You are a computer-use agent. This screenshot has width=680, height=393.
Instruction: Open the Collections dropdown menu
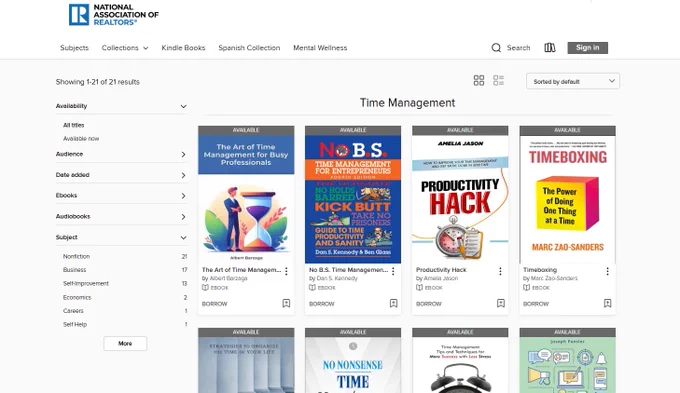point(125,48)
